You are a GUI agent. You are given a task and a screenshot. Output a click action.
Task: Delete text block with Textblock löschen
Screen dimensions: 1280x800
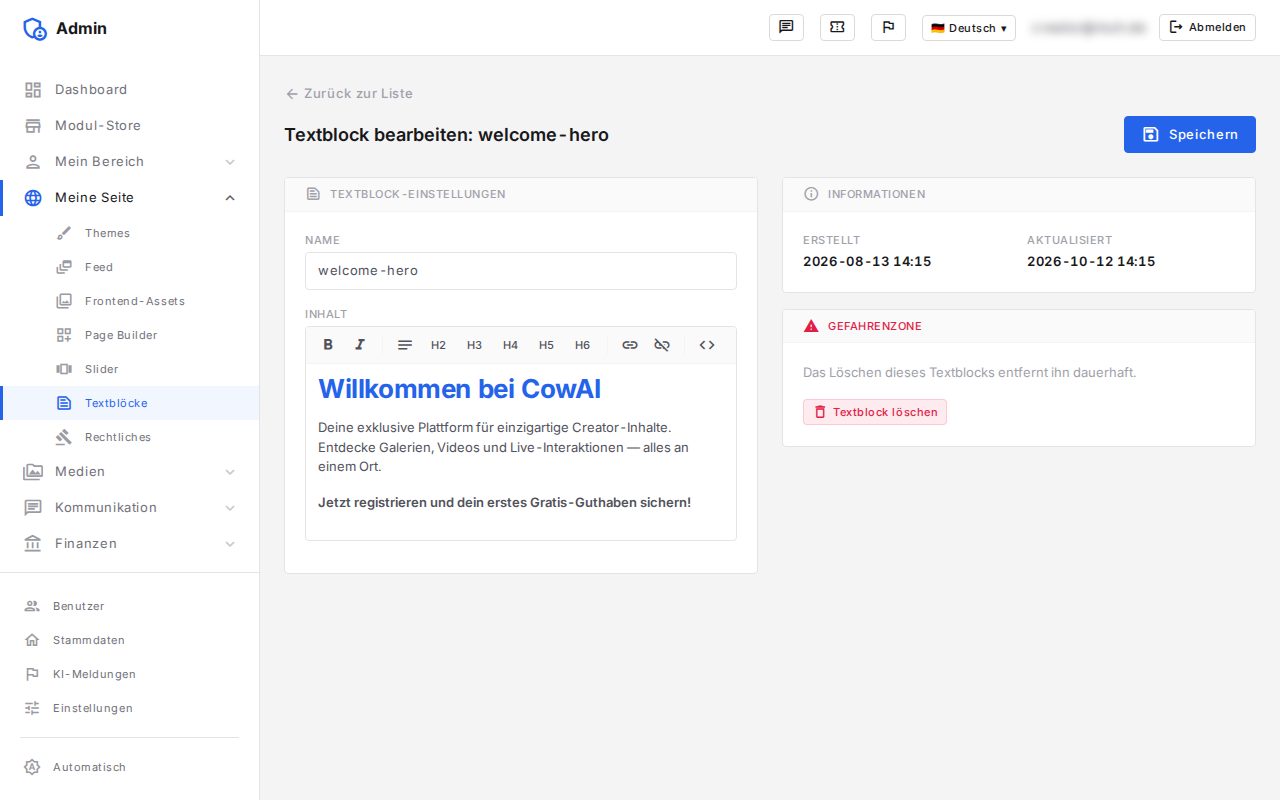[875, 412]
